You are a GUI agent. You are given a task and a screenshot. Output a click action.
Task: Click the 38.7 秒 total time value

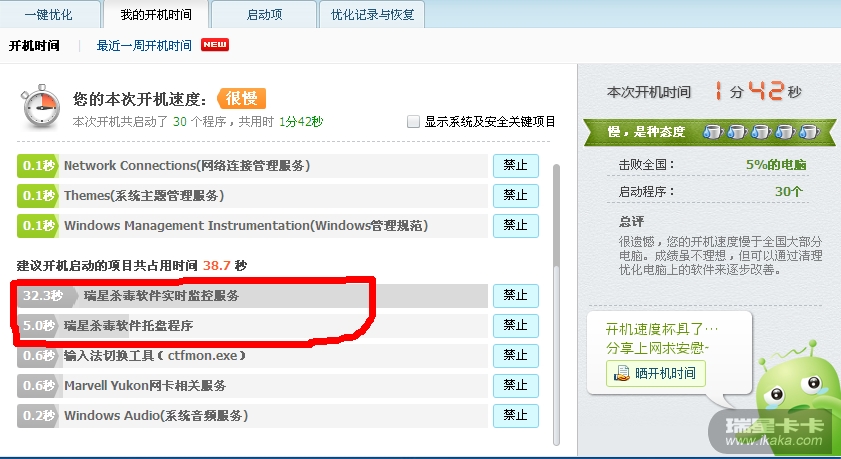[225, 265]
